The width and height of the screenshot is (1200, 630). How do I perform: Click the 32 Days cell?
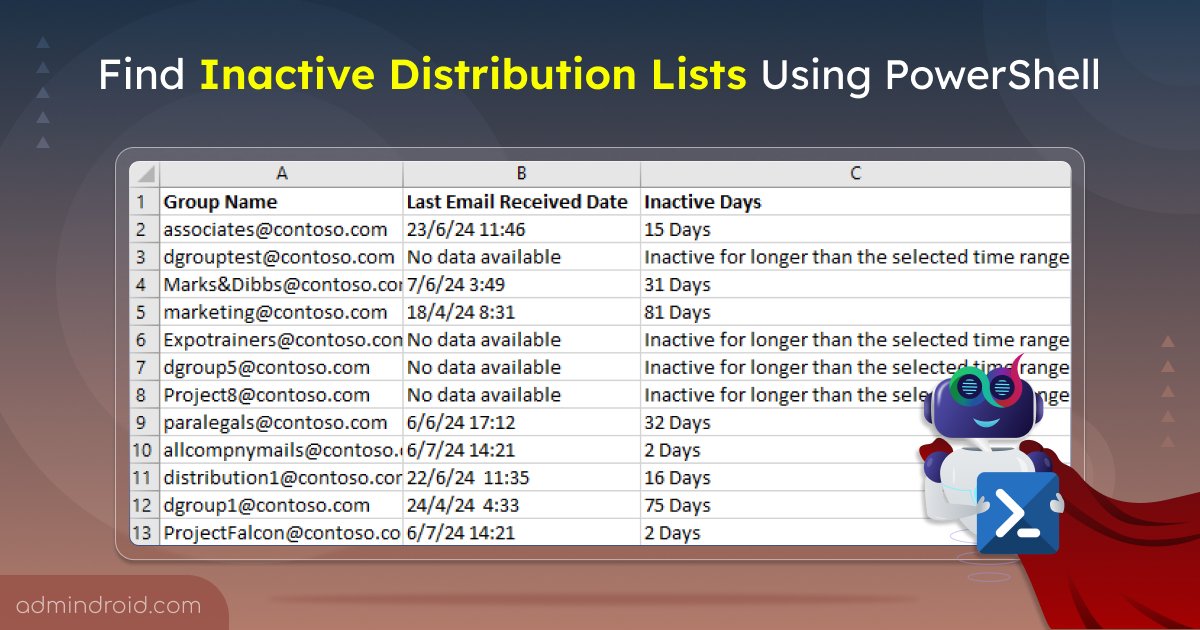(x=856, y=422)
